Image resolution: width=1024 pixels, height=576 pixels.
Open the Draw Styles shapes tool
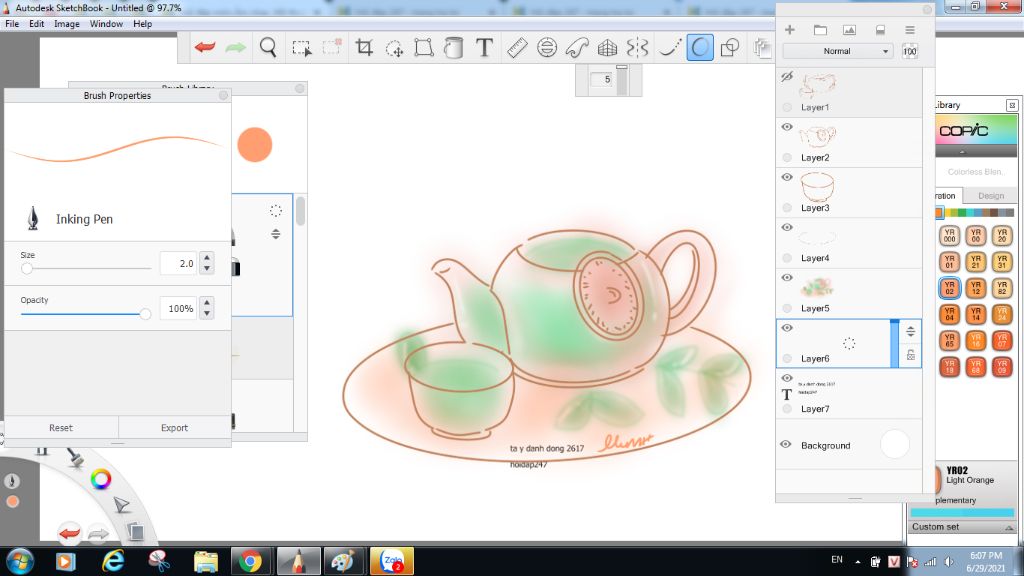[x=729, y=47]
